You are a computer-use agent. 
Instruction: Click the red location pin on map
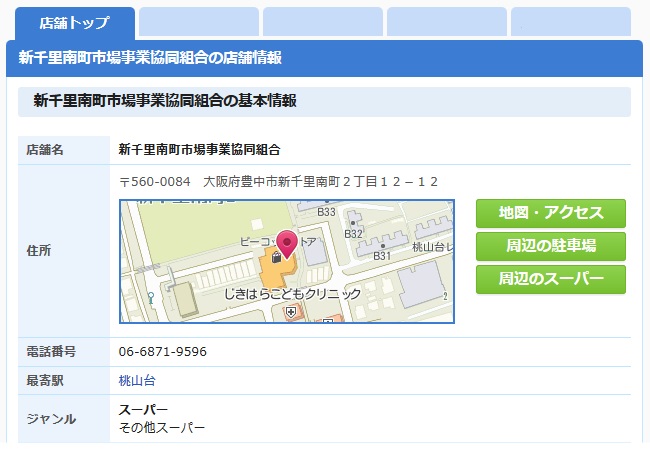[287, 243]
